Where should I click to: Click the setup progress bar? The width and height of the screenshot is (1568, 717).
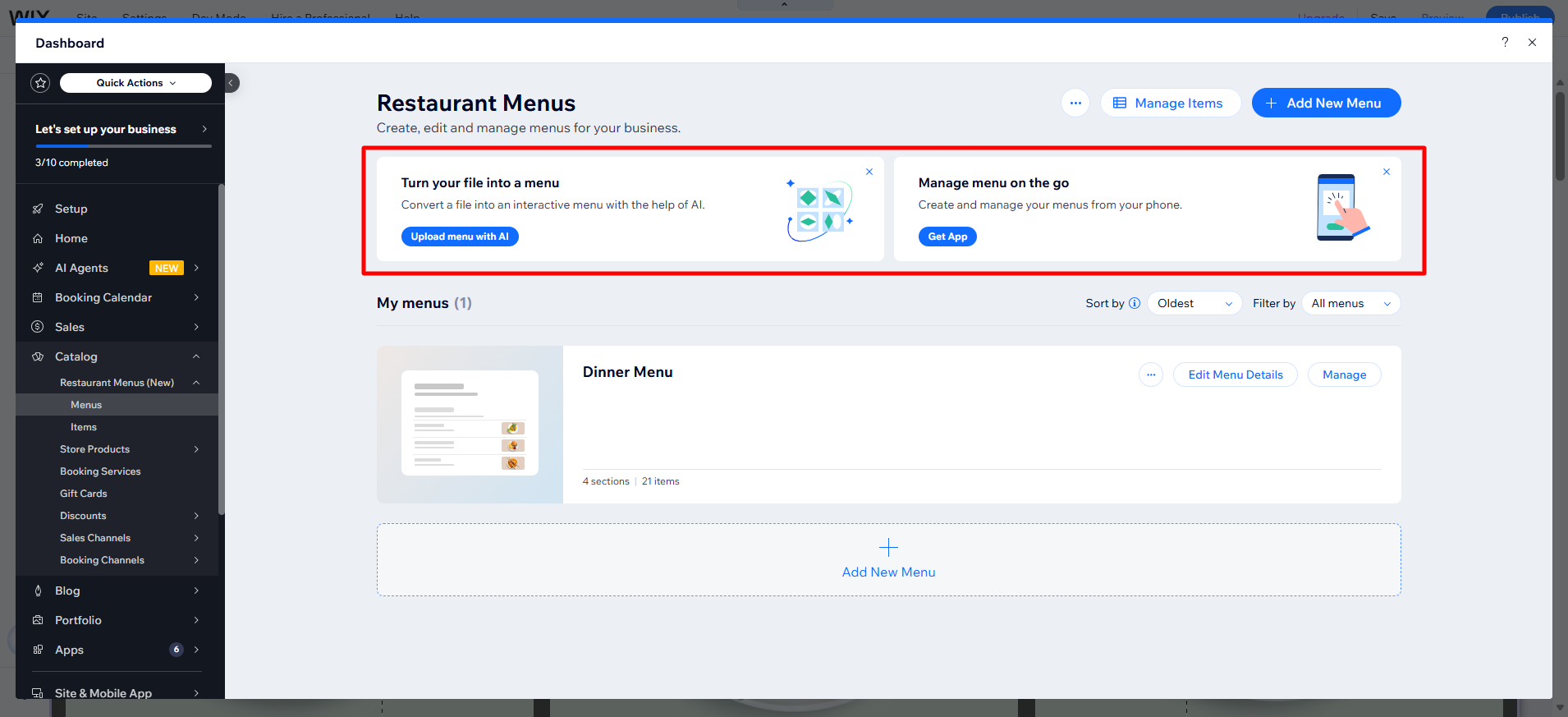click(123, 146)
